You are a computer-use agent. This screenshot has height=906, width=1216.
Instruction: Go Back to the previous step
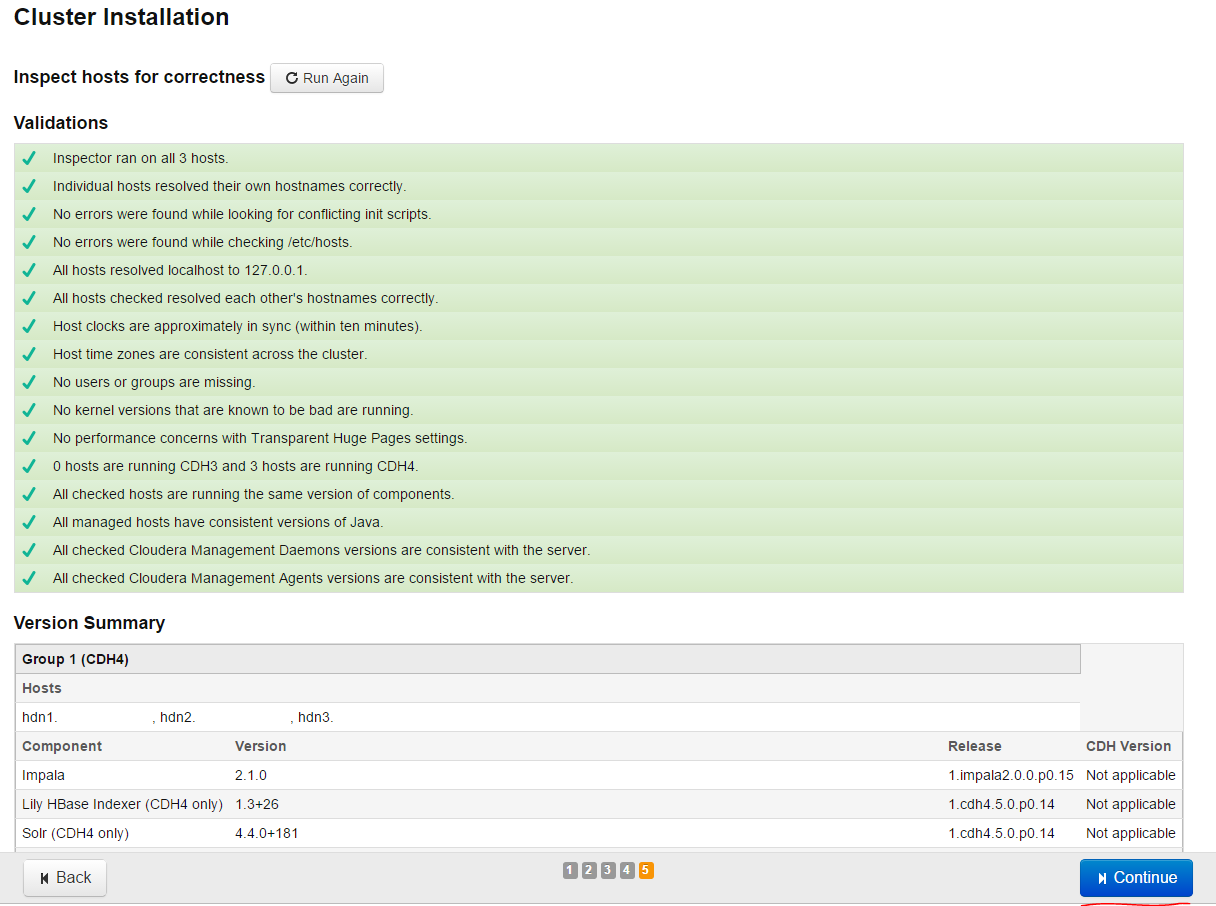(65, 878)
